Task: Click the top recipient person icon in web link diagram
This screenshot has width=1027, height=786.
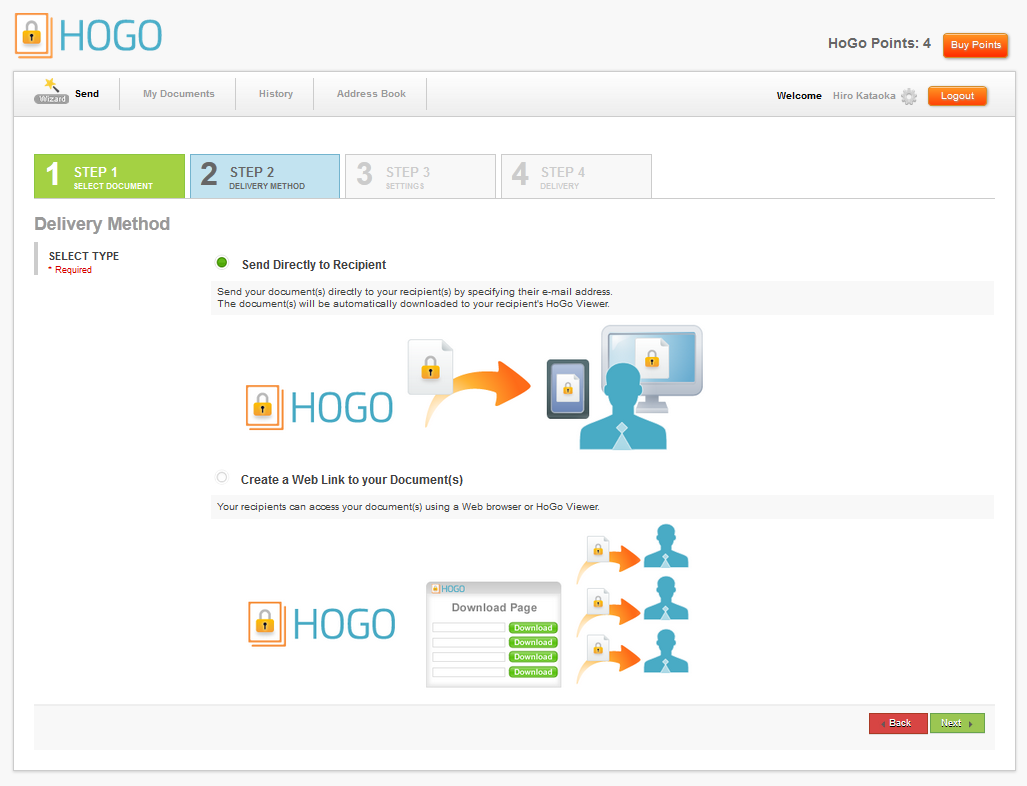Action: click(x=665, y=548)
